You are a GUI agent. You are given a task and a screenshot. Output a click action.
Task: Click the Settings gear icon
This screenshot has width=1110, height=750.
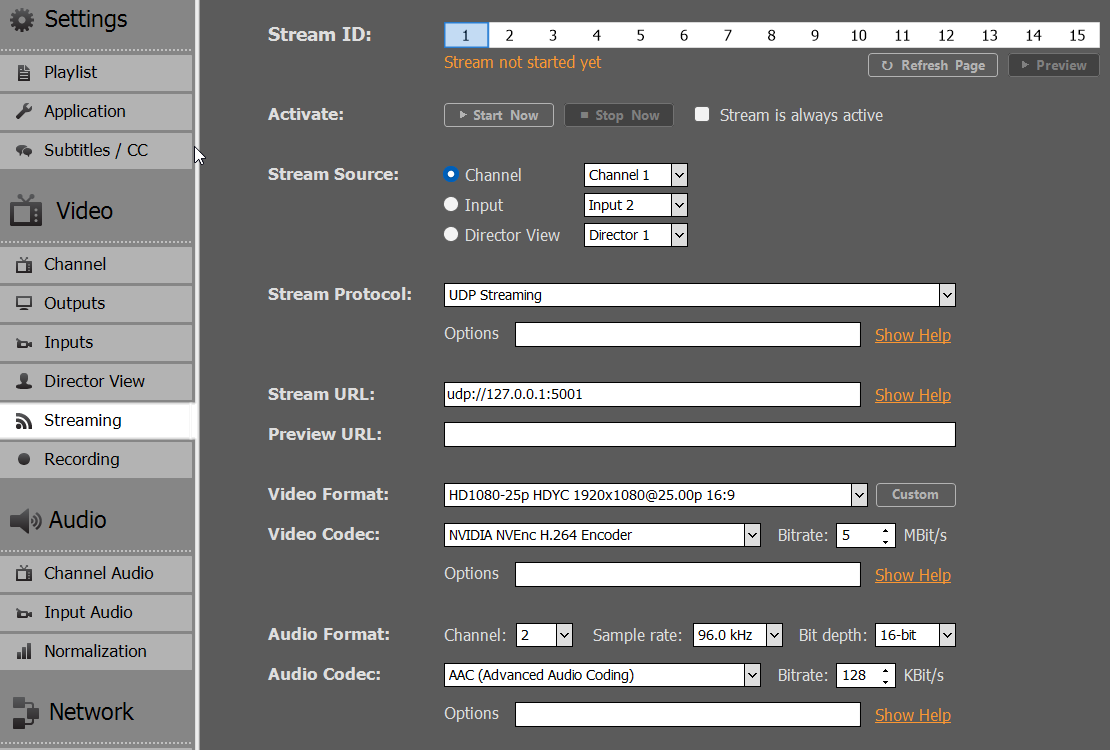click(22, 20)
